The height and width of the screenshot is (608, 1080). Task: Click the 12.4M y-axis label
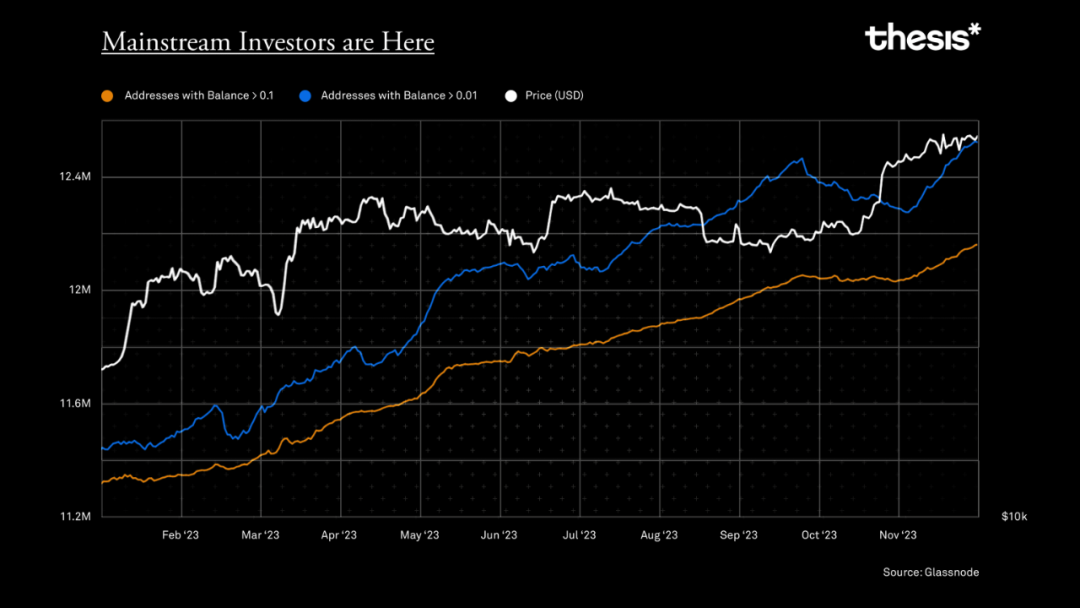76,177
